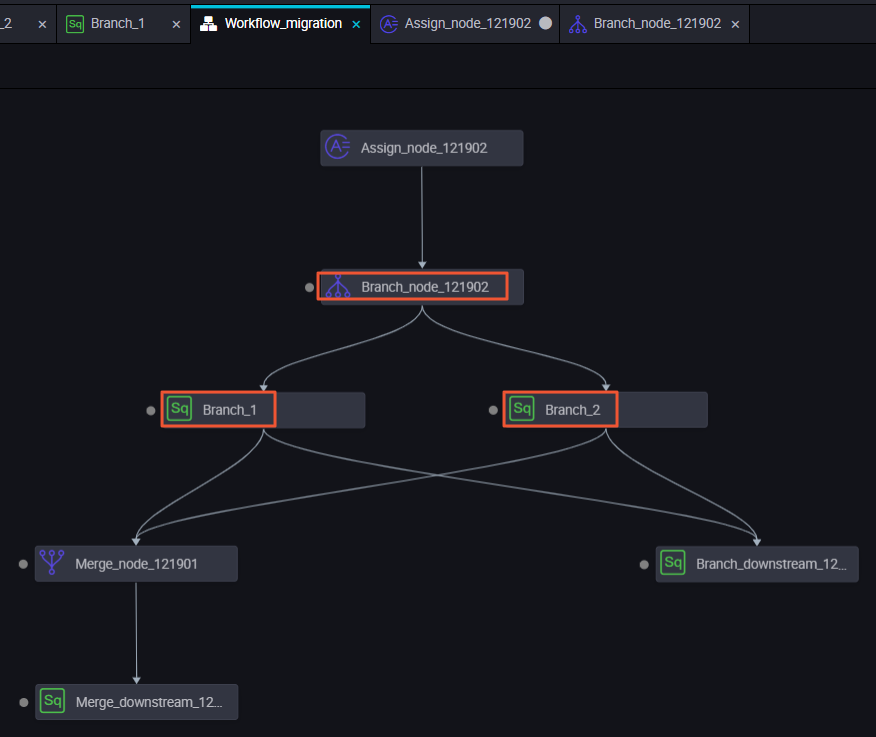Screen dimensions: 876x737
Task: Click the status dot beside Merge_node_121901
Action: 23,564
